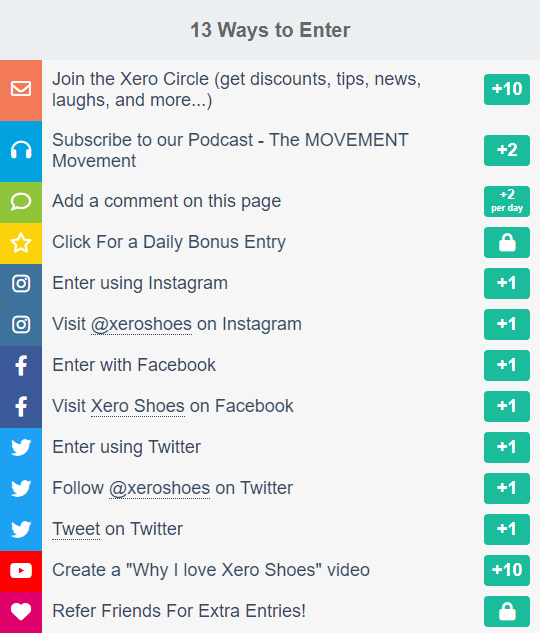Click the pink heart refer friends icon
Viewport: 540px width, 633px height.
21,612
